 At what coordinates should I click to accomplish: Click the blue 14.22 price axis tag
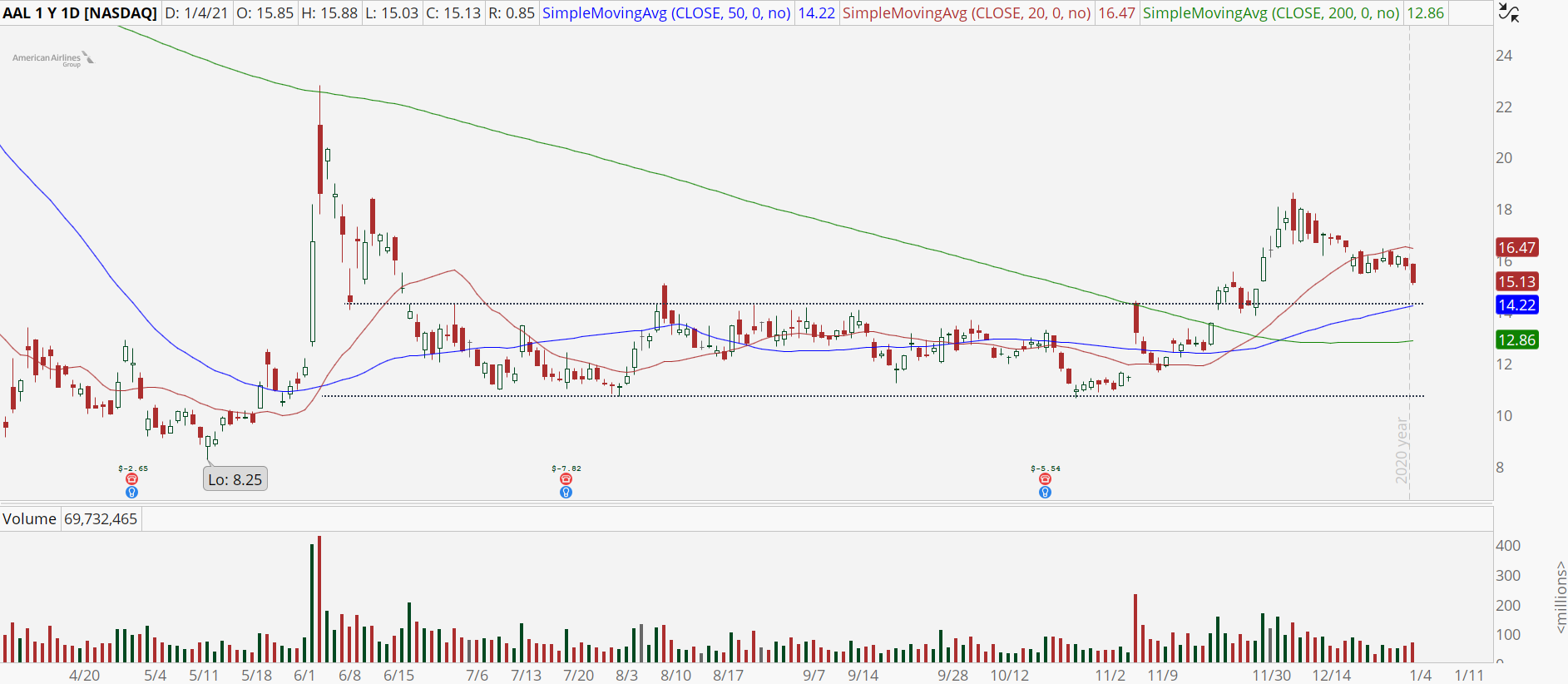(x=1516, y=305)
